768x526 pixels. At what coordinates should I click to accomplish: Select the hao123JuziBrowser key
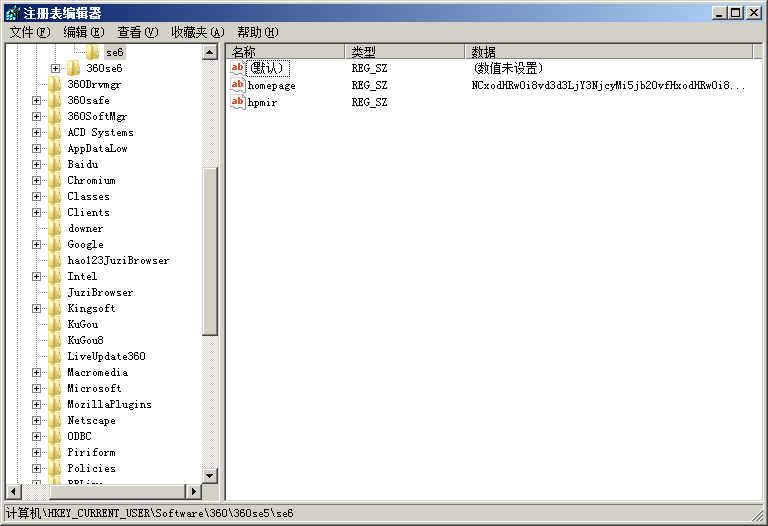(118, 260)
